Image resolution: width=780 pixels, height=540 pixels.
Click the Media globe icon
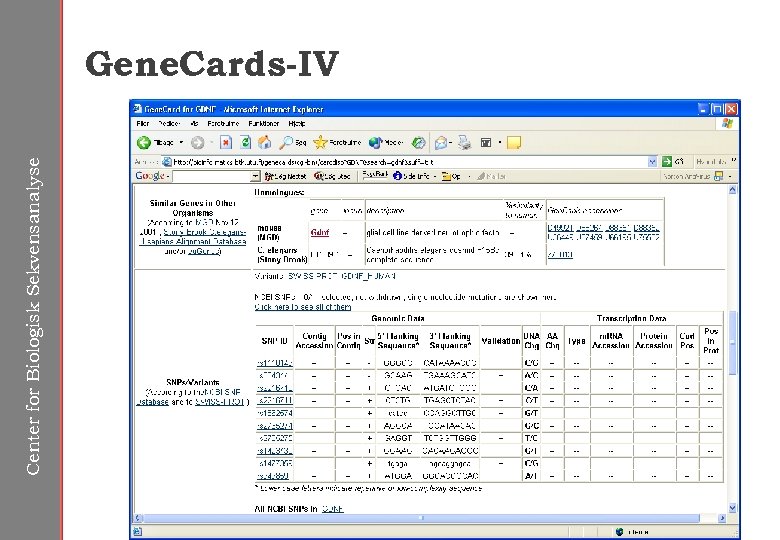click(375, 143)
